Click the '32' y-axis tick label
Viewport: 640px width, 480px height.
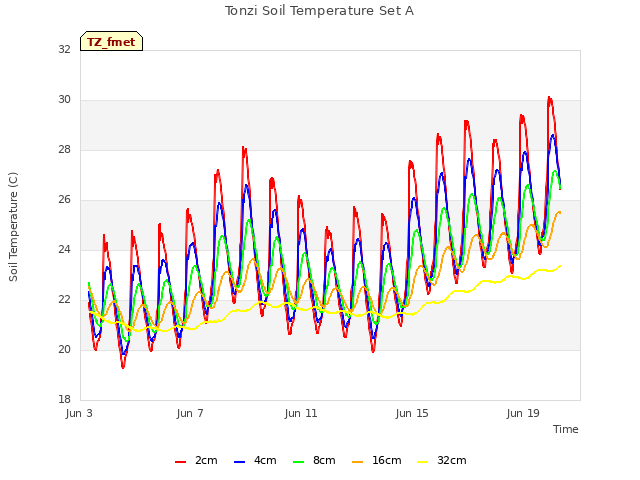coord(64,49)
